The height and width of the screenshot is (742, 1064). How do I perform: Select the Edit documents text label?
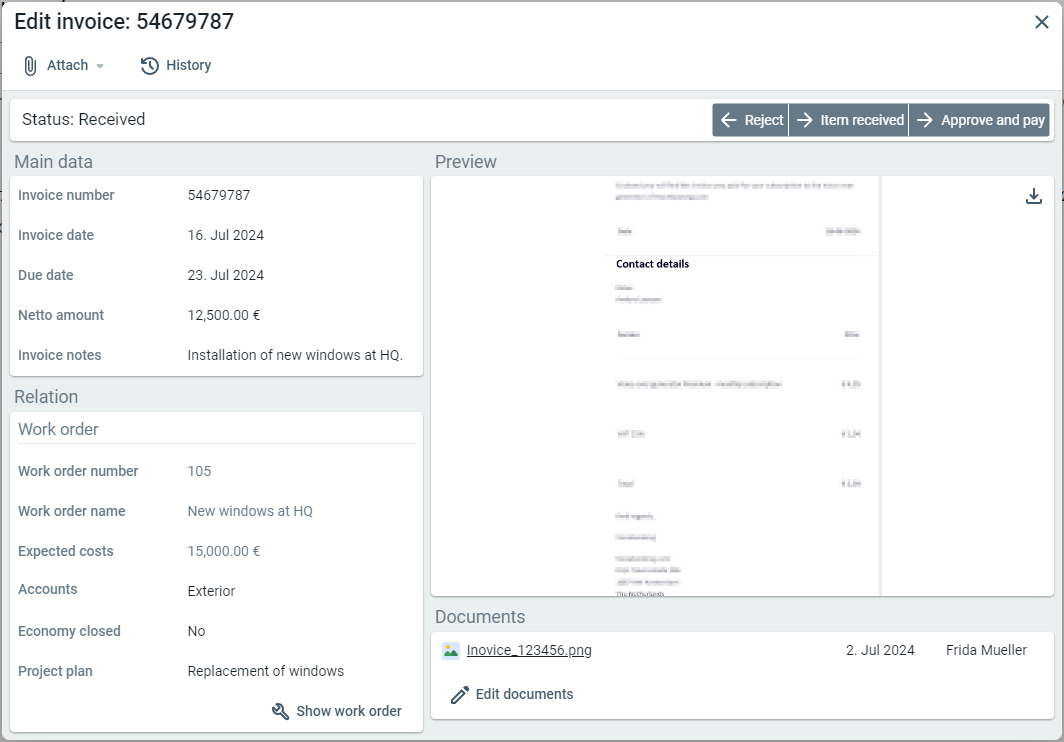coord(524,694)
